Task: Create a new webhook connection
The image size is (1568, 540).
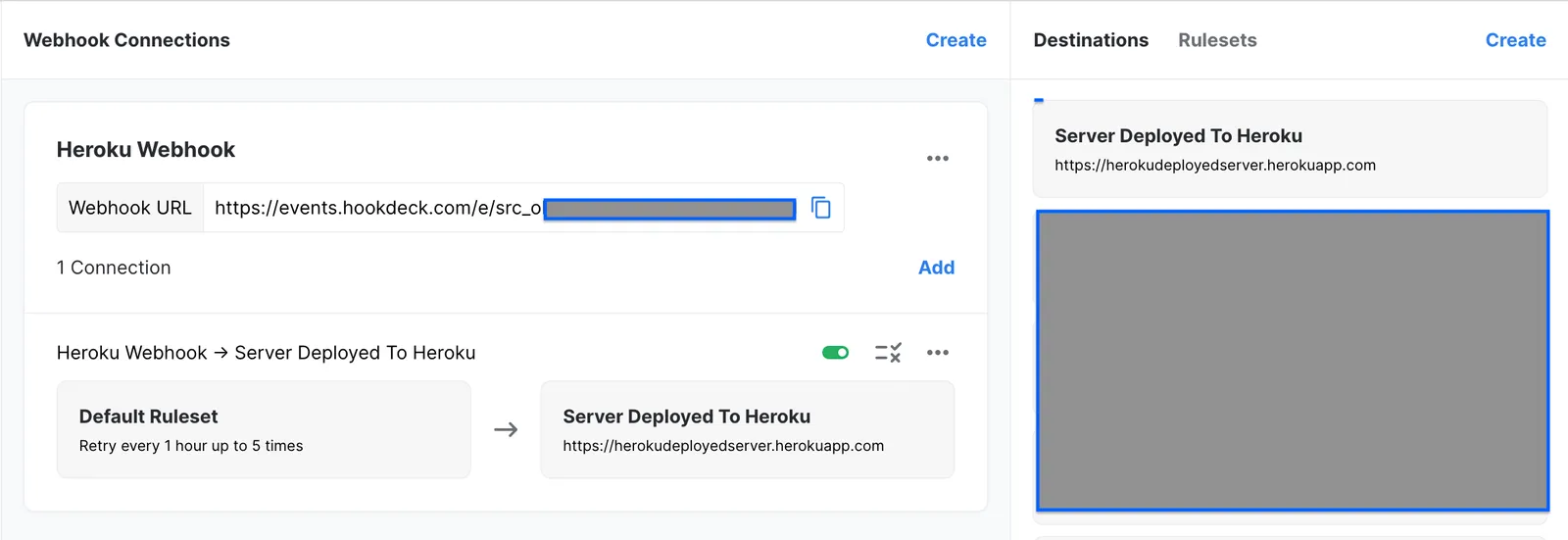Action: point(956,40)
